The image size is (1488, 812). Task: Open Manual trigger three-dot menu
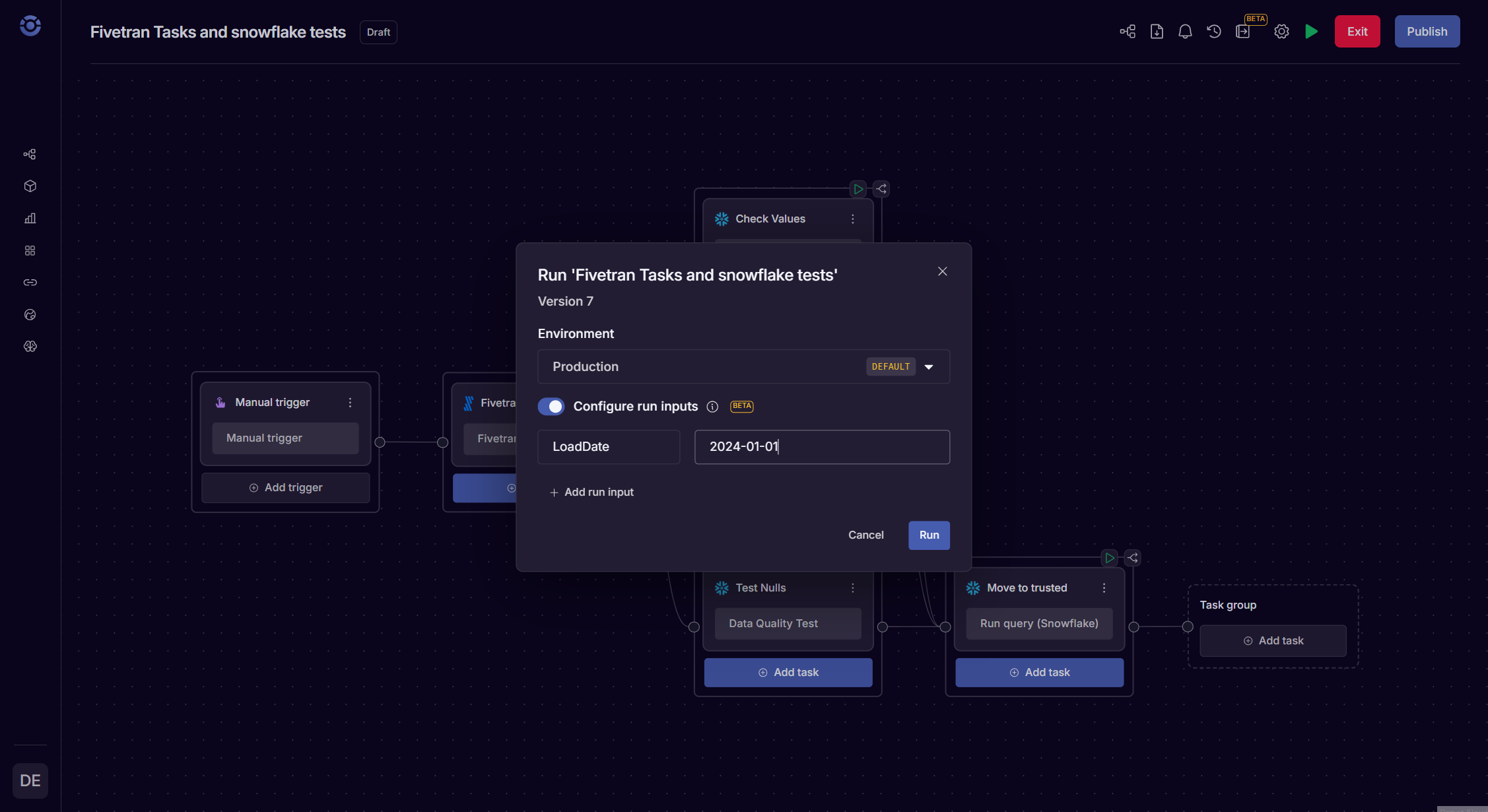(350, 403)
